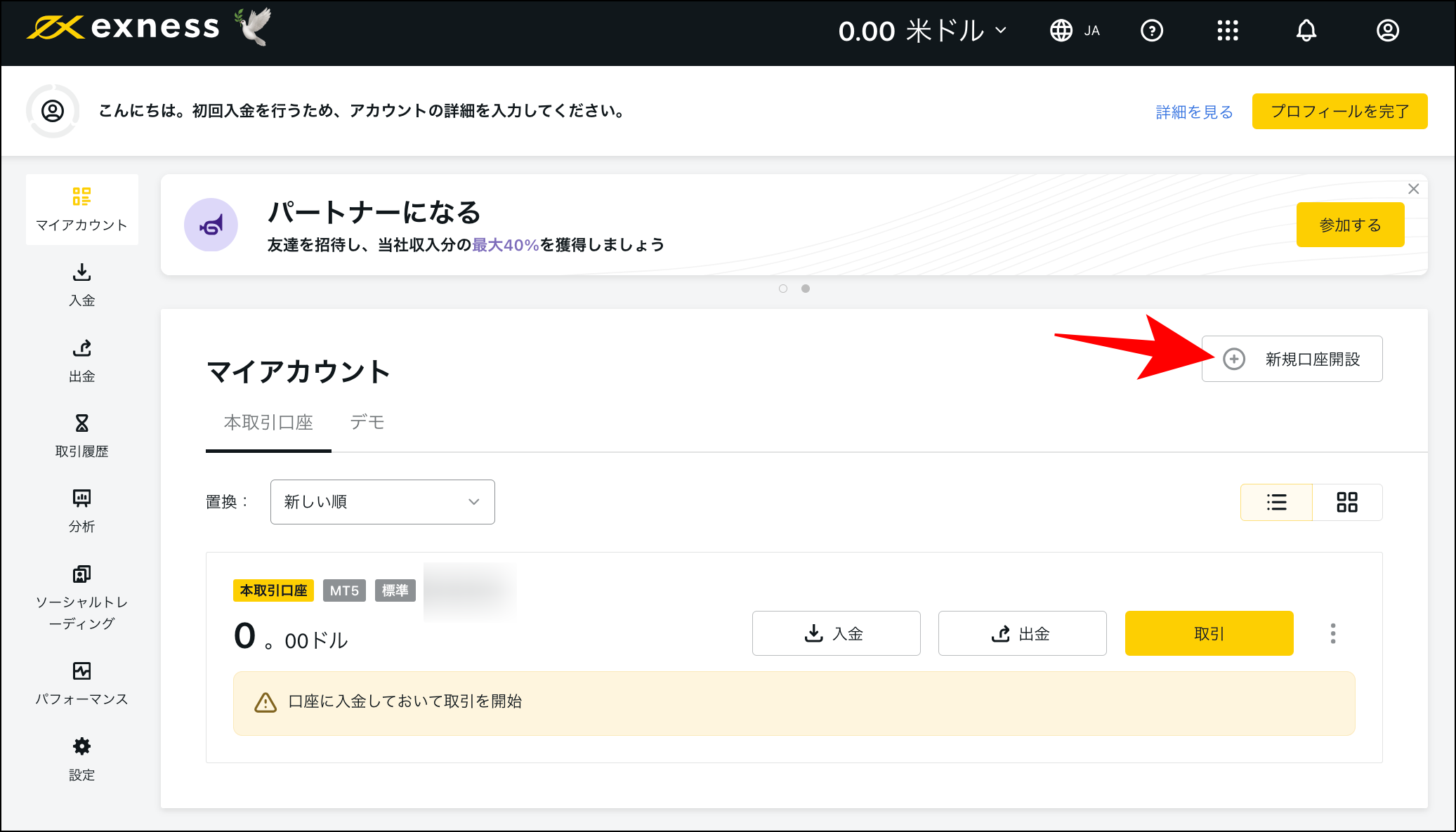Open the account card three-dot menu
Screen dimensions: 1456x832
coord(1332,633)
